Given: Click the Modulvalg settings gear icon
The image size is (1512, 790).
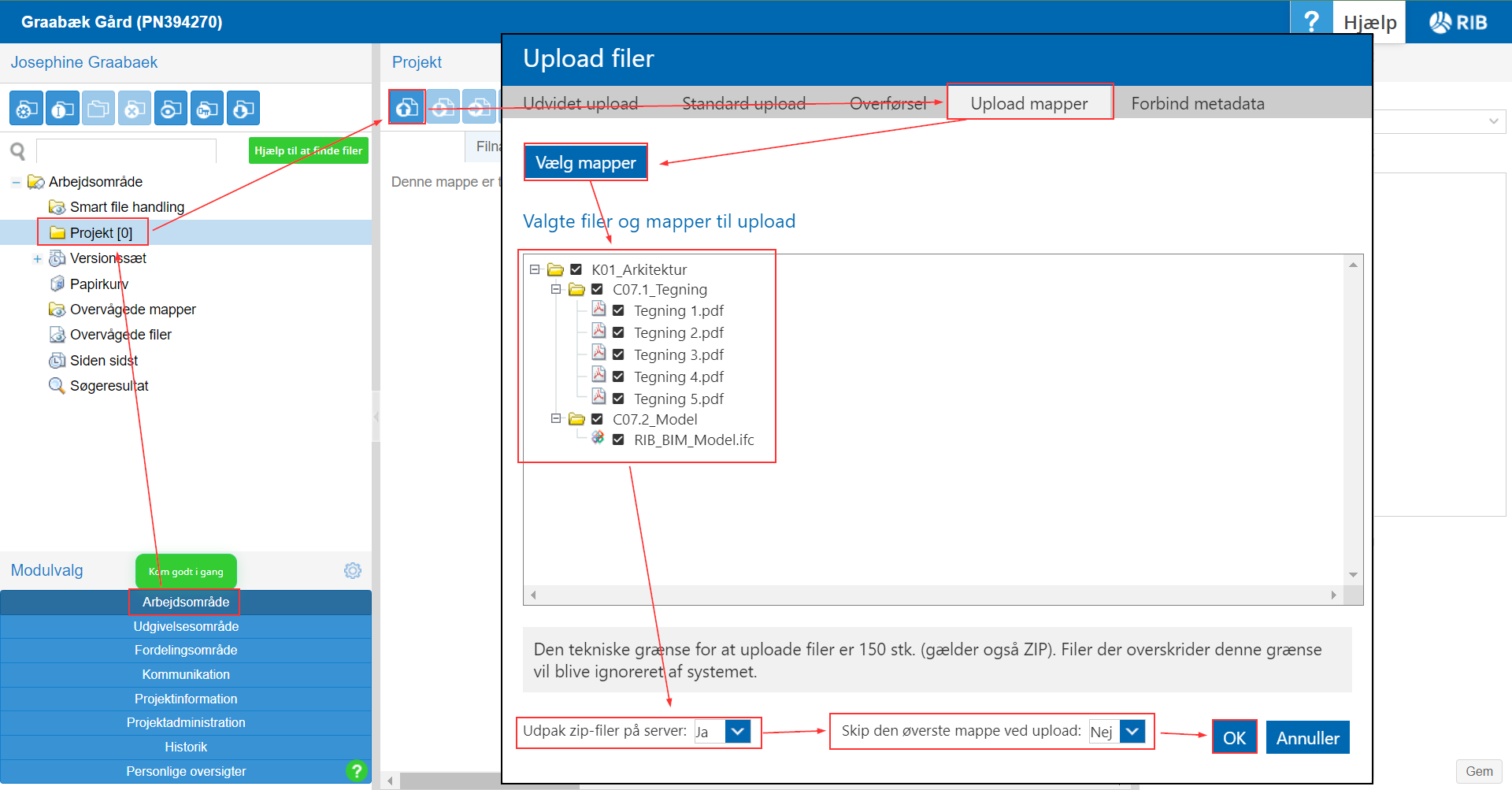Looking at the screenshot, I should pos(353,570).
